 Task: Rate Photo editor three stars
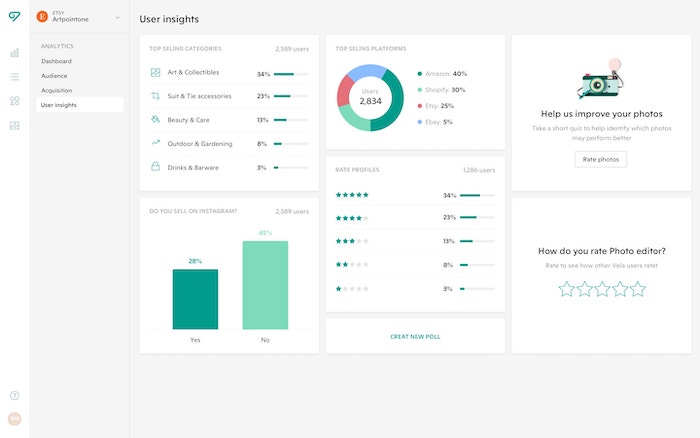point(602,289)
